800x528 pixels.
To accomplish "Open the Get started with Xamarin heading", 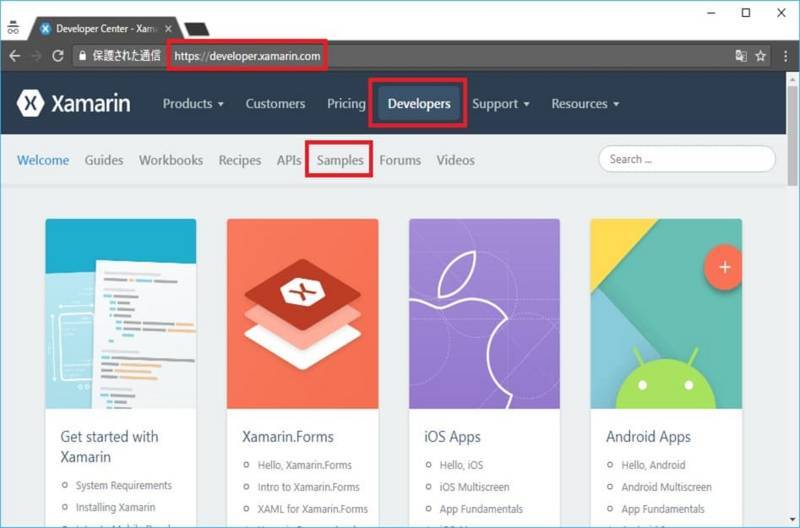I will 110,446.
